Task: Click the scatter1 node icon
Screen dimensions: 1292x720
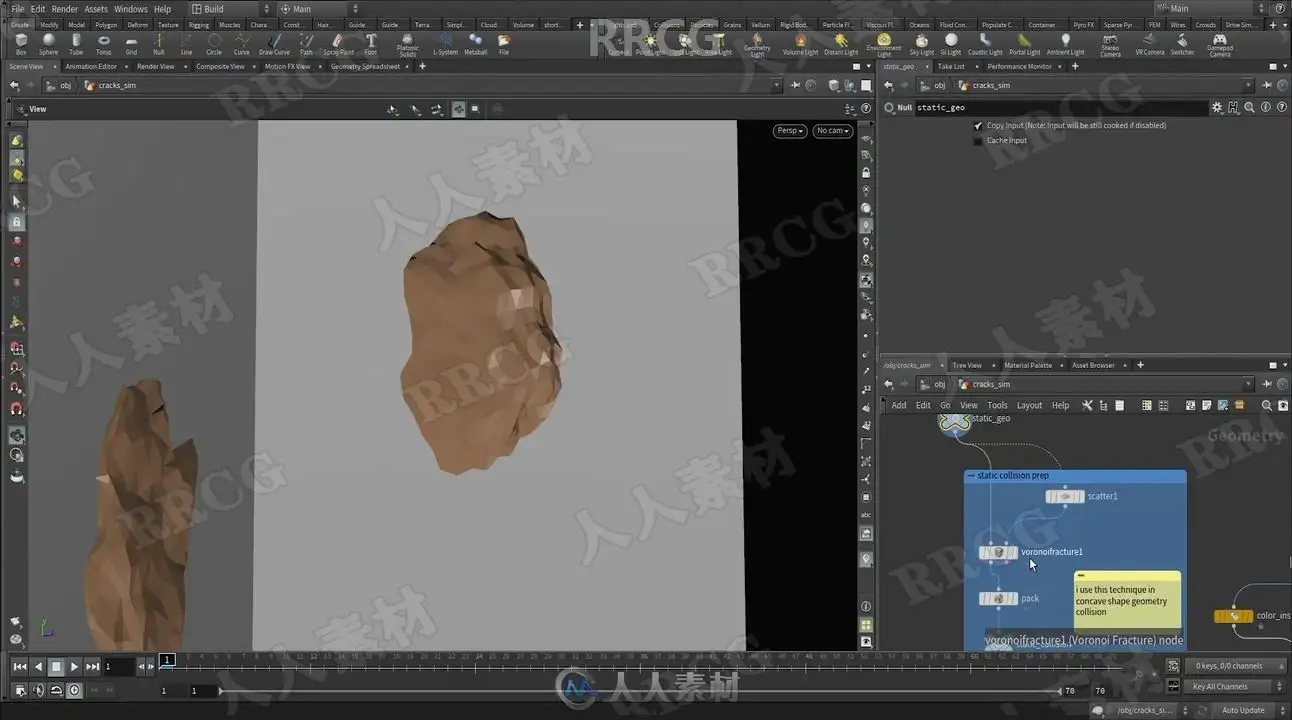Action: click(1064, 496)
